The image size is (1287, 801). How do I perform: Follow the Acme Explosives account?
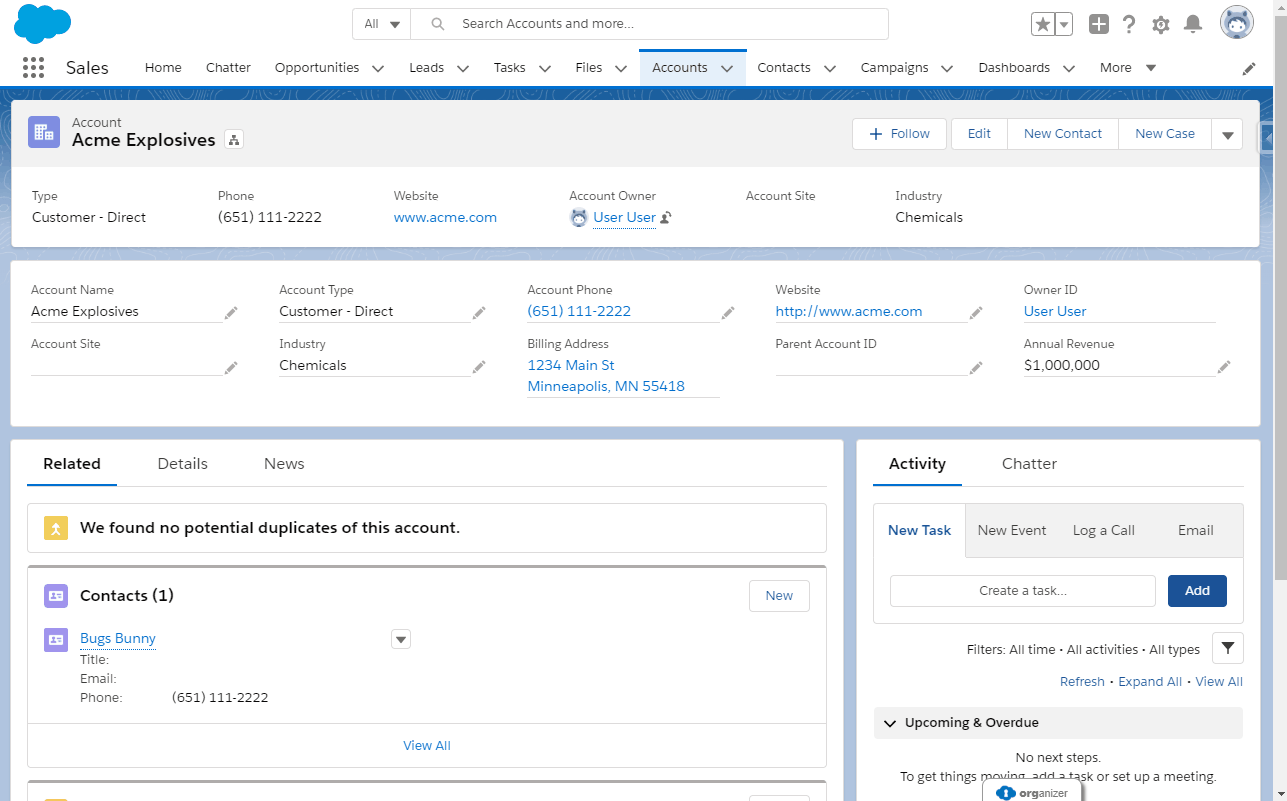(x=899, y=134)
